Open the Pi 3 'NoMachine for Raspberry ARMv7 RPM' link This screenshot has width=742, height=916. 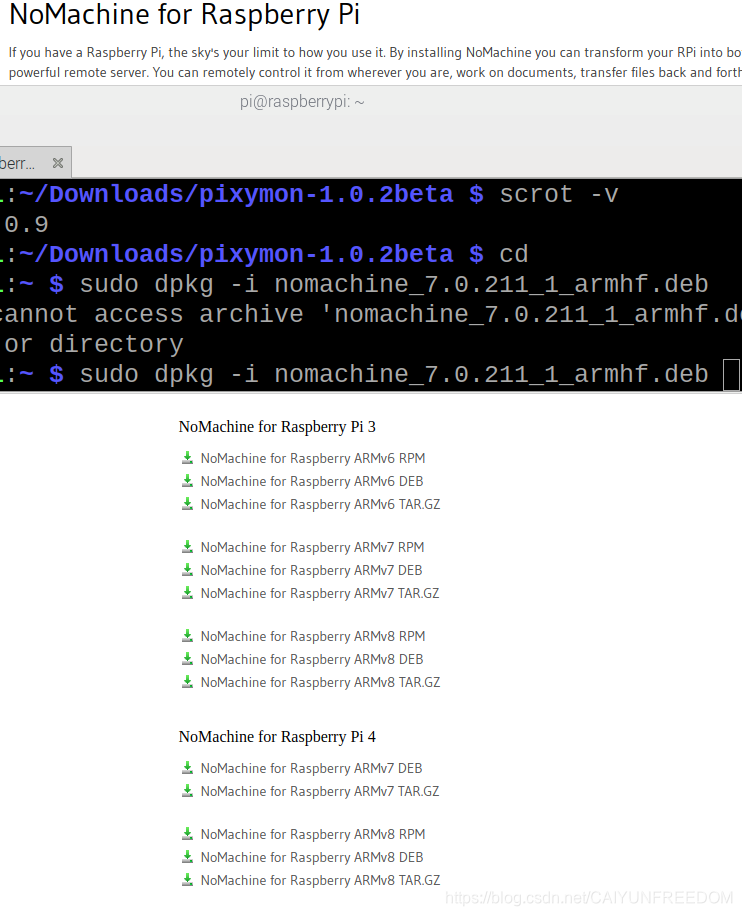click(x=313, y=547)
